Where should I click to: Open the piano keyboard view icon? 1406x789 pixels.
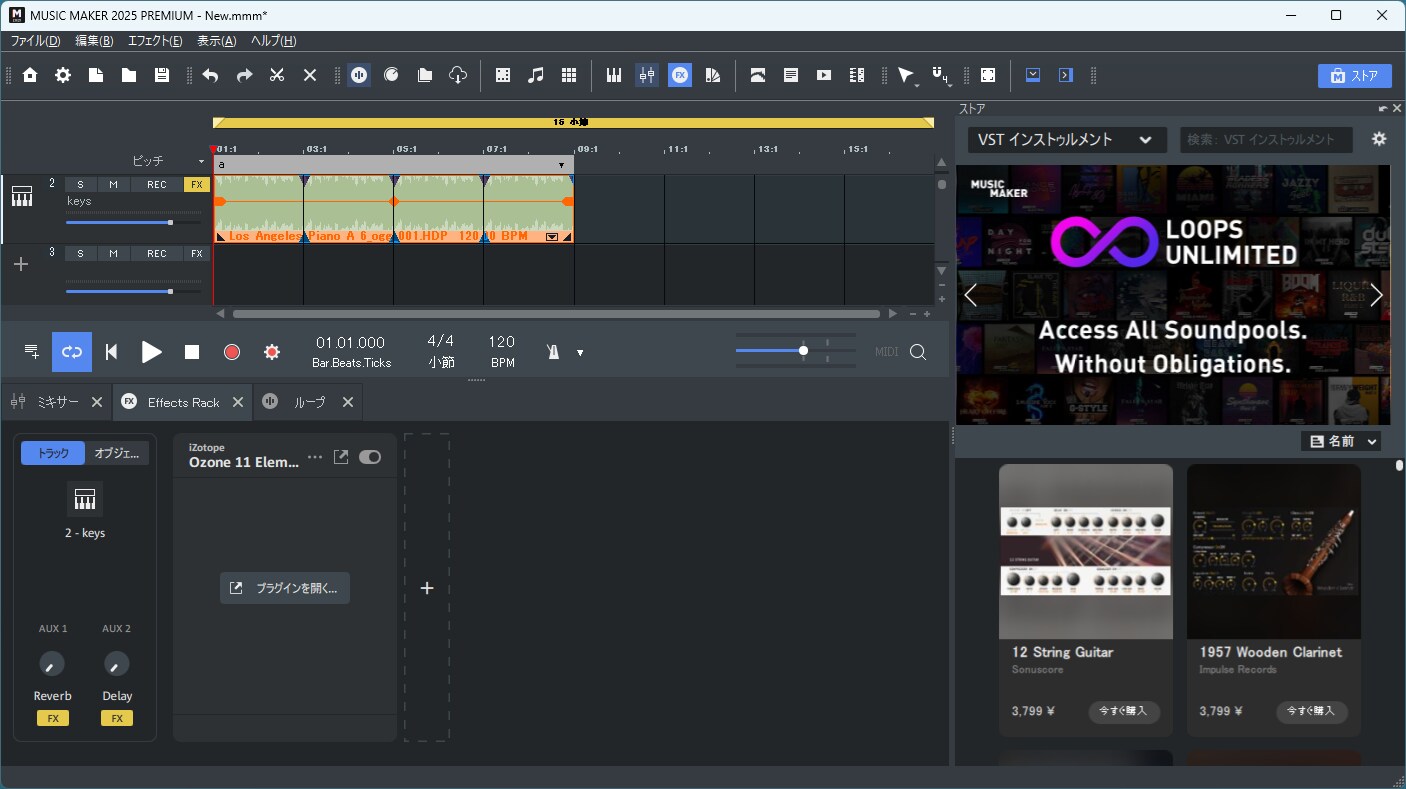click(614, 75)
